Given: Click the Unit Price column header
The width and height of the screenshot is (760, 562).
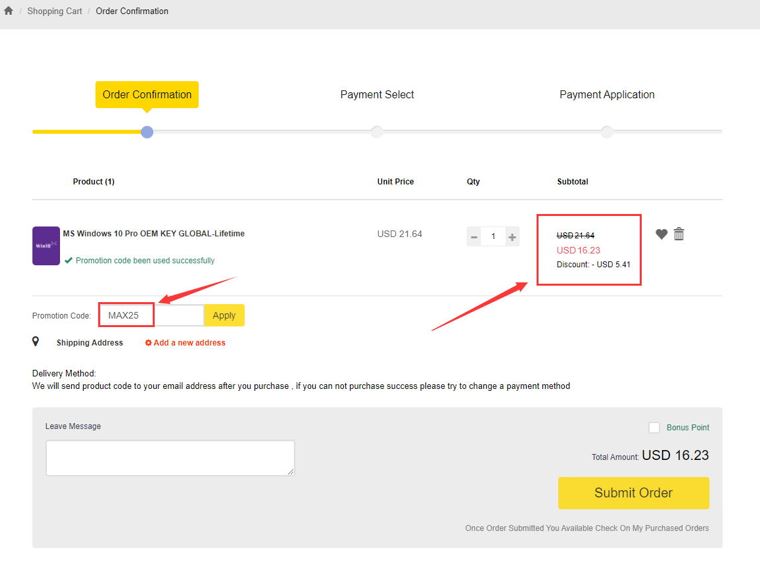Looking at the screenshot, I should point(396,181).
